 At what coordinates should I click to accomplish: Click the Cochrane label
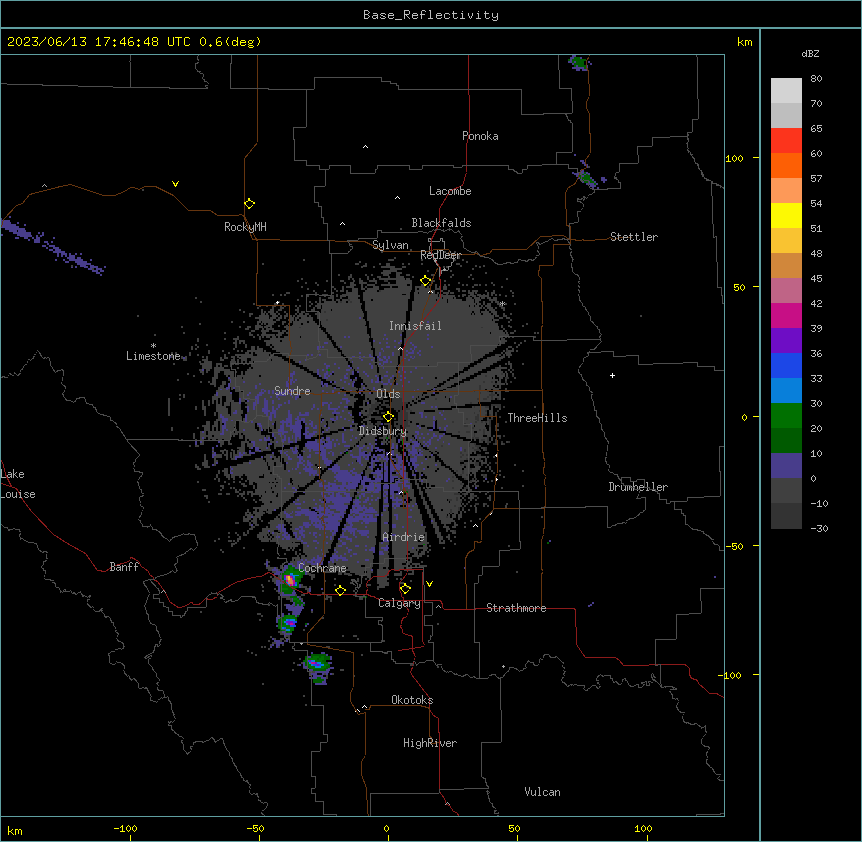323,568
